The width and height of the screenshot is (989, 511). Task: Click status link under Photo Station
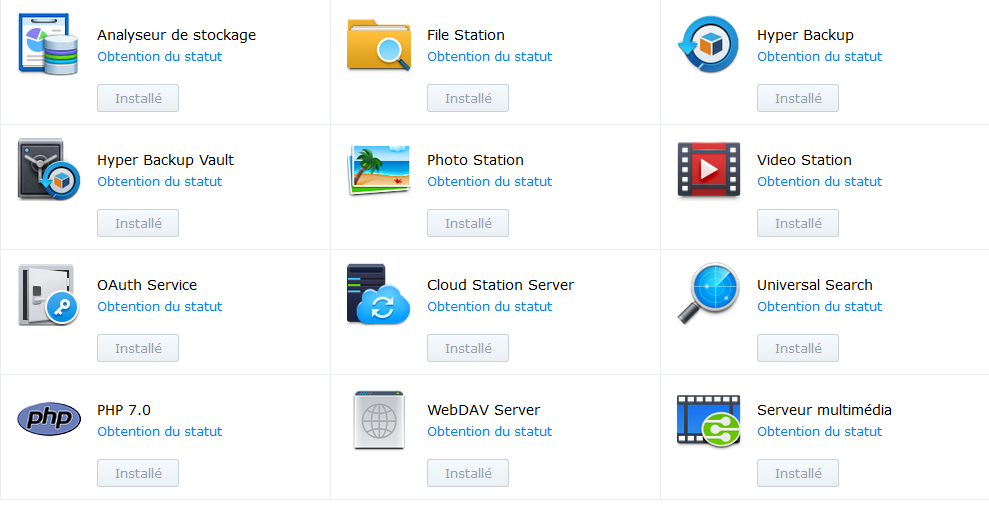coord(489,182)
